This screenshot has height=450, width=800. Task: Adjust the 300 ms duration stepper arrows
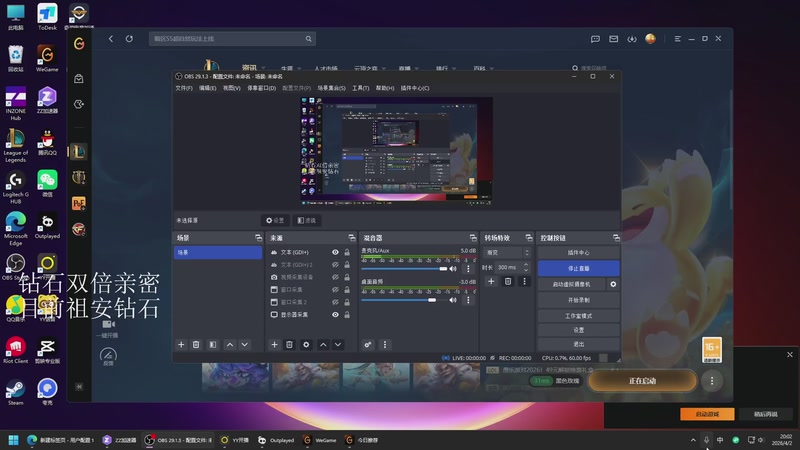pyautogui.click(x=526, y=267)
